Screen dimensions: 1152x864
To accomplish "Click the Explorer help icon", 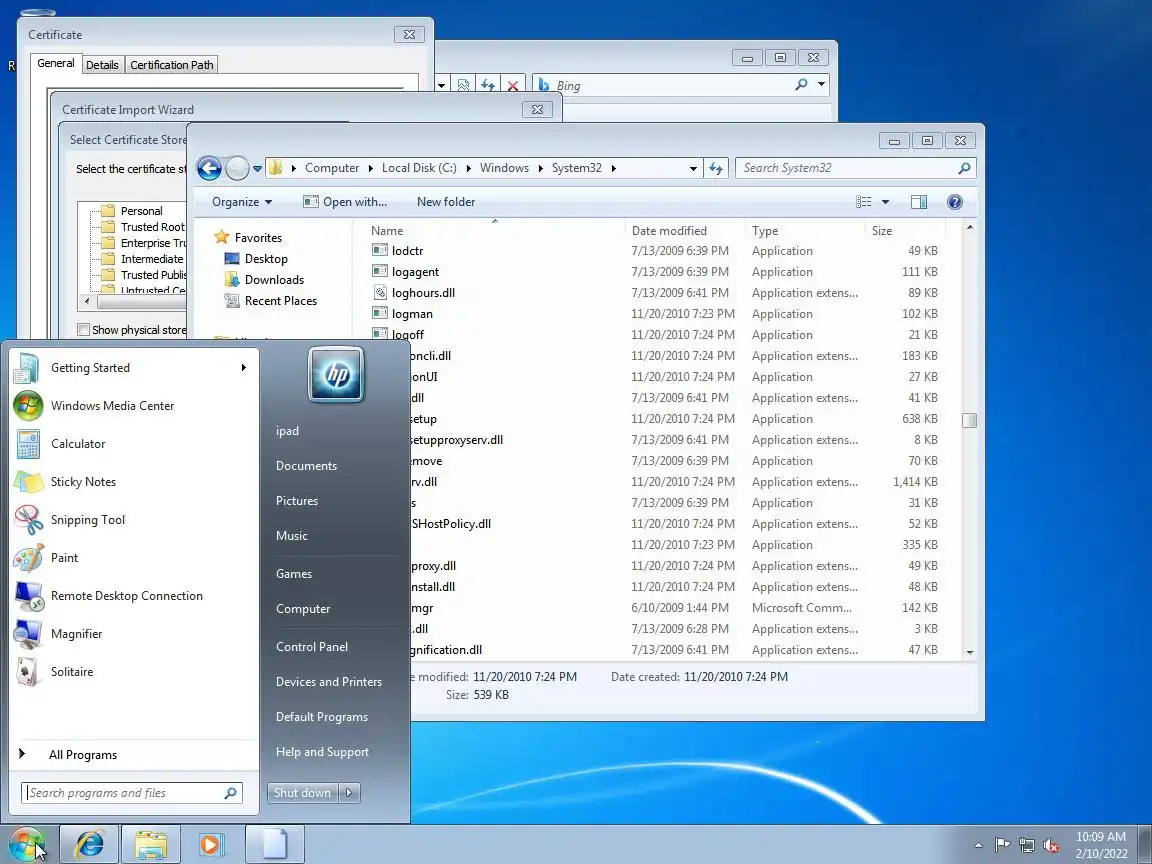I will 954,202.
